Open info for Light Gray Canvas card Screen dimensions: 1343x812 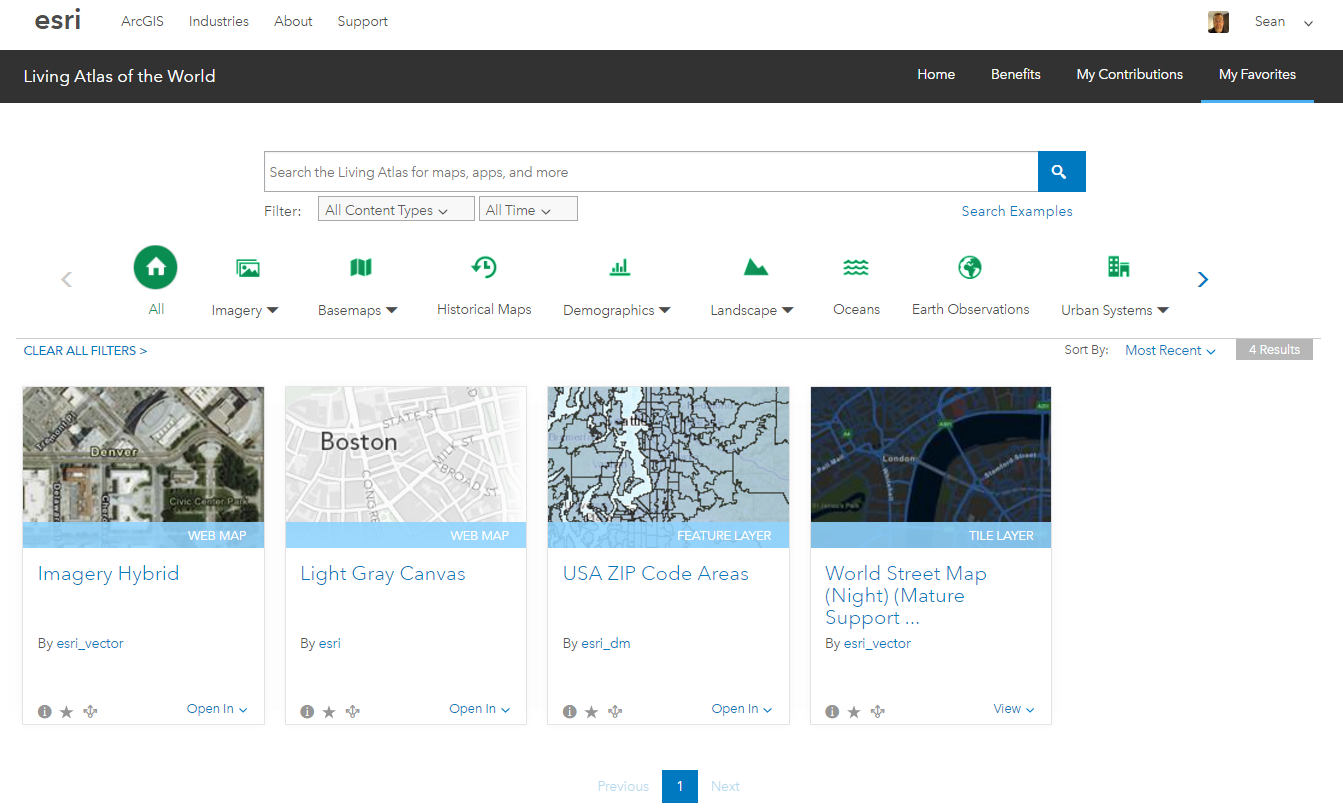pyautogui.click(x=307, y=712)
